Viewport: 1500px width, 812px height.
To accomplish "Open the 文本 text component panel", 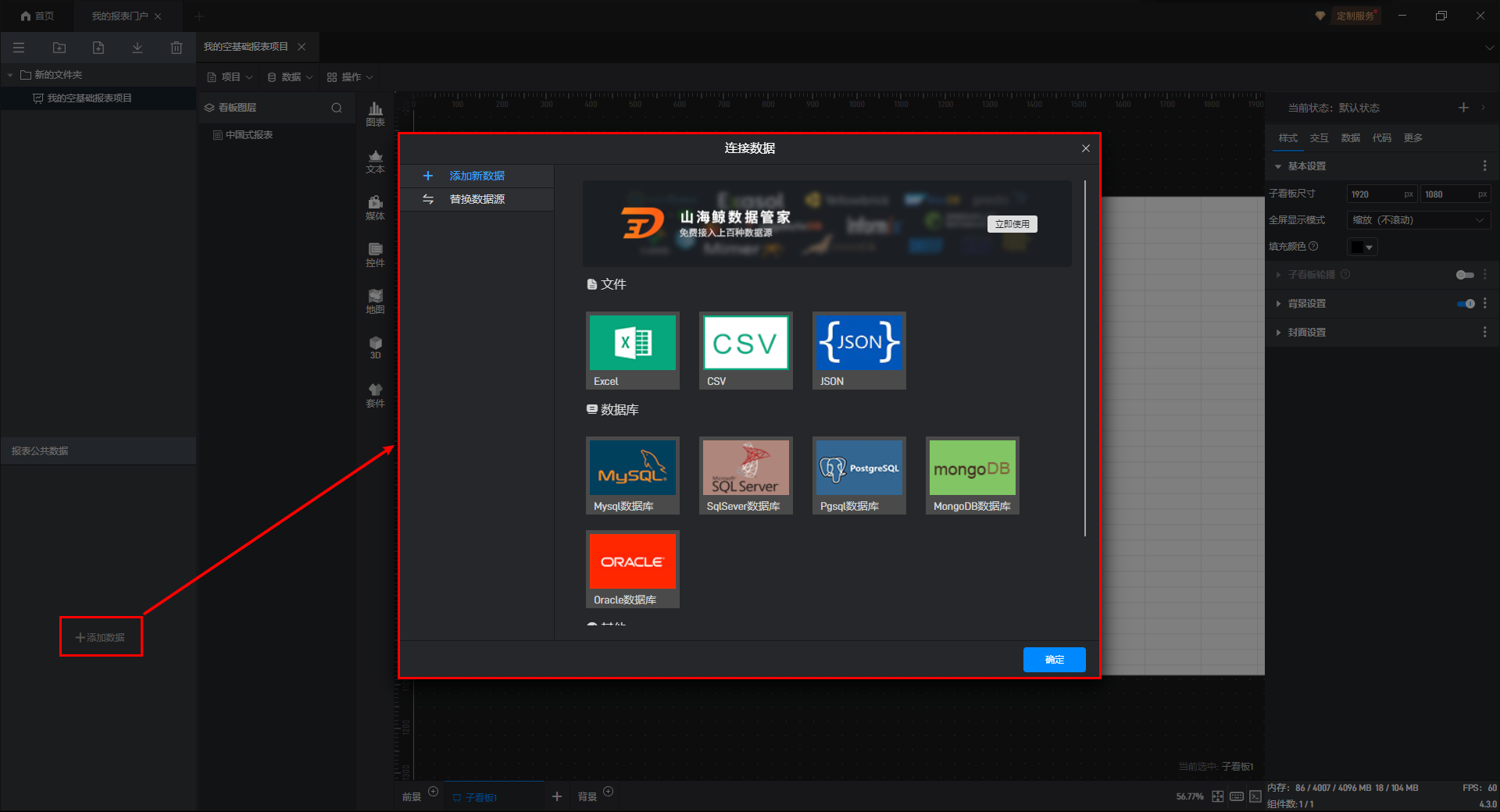I will [376, 162].
